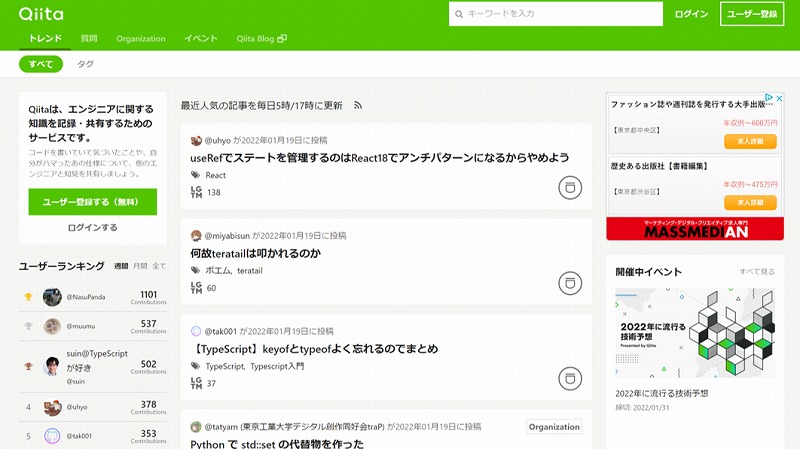Click ログイン in the header

tap(691, 14)
